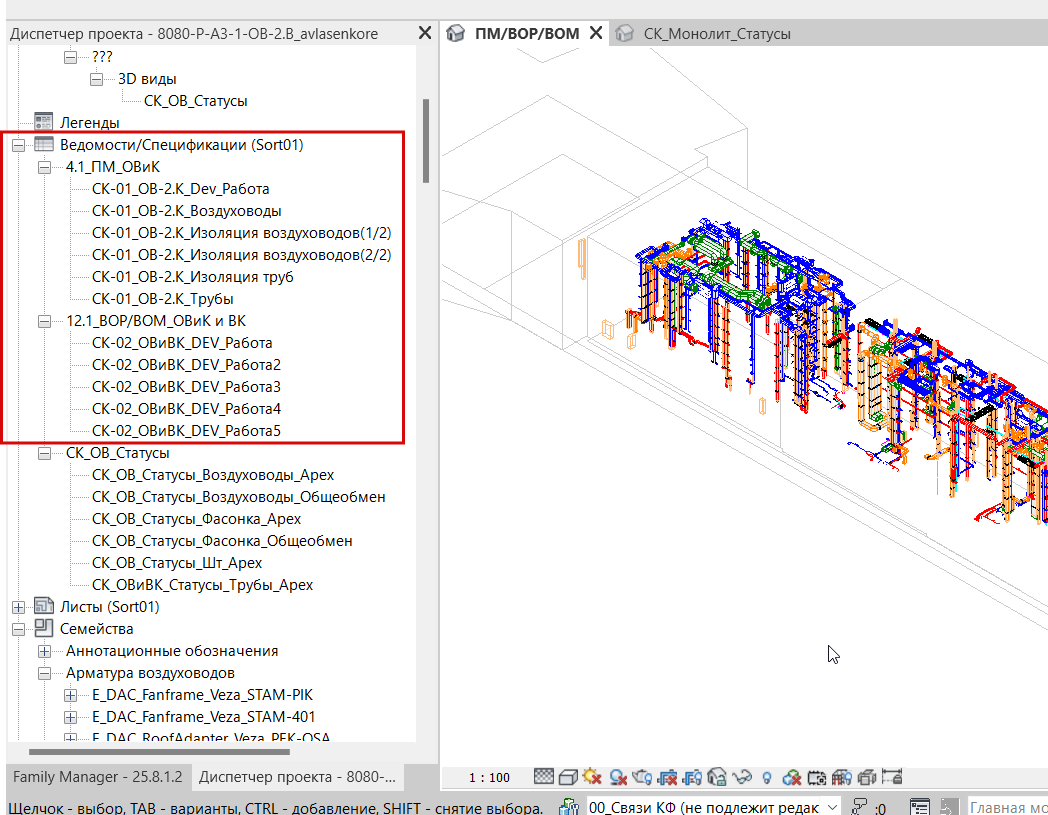Click the Reveal Constraints icon
1048x815 pixels.
(x=891, y=776)
